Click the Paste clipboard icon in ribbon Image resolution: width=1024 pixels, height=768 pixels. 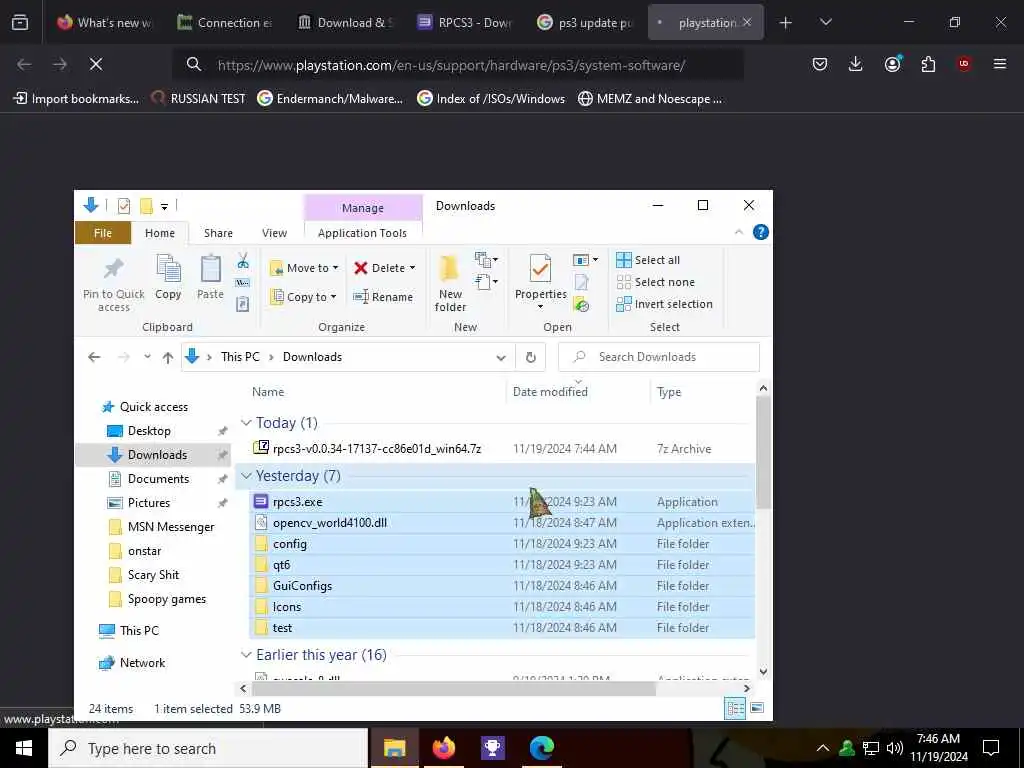(210, 278)
